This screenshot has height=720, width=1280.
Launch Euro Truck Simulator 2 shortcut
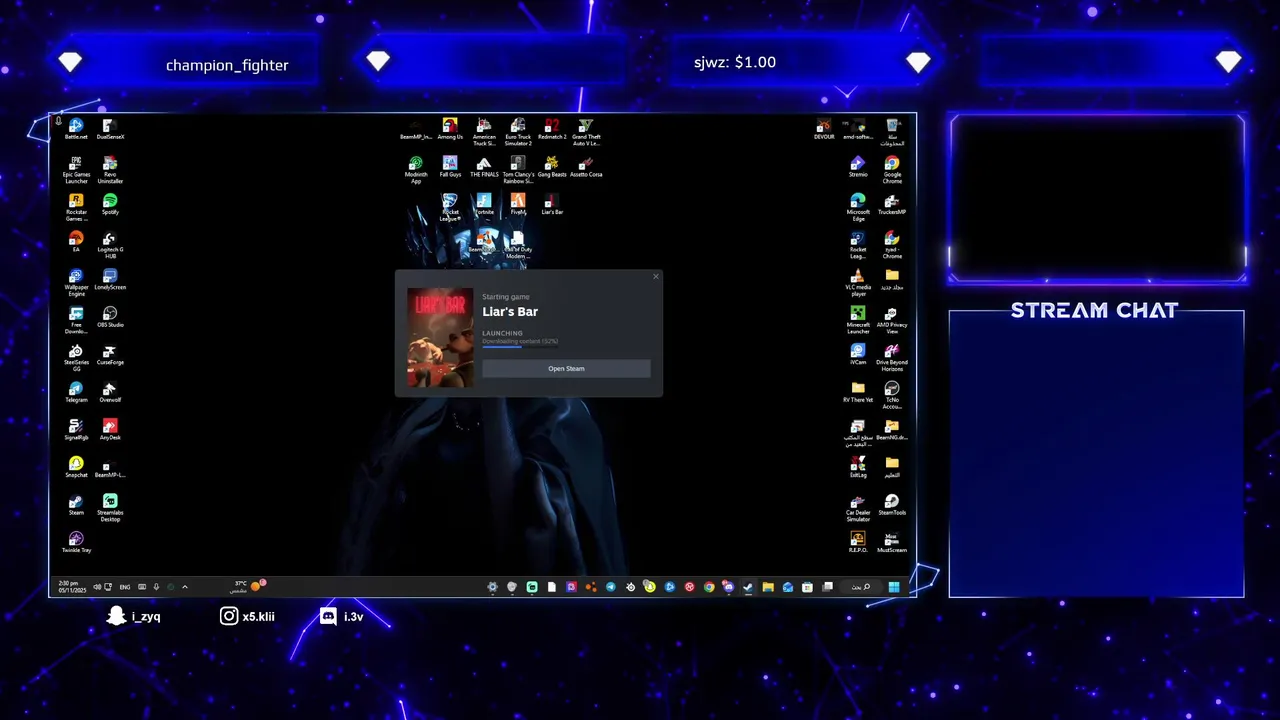pos(518,132)
